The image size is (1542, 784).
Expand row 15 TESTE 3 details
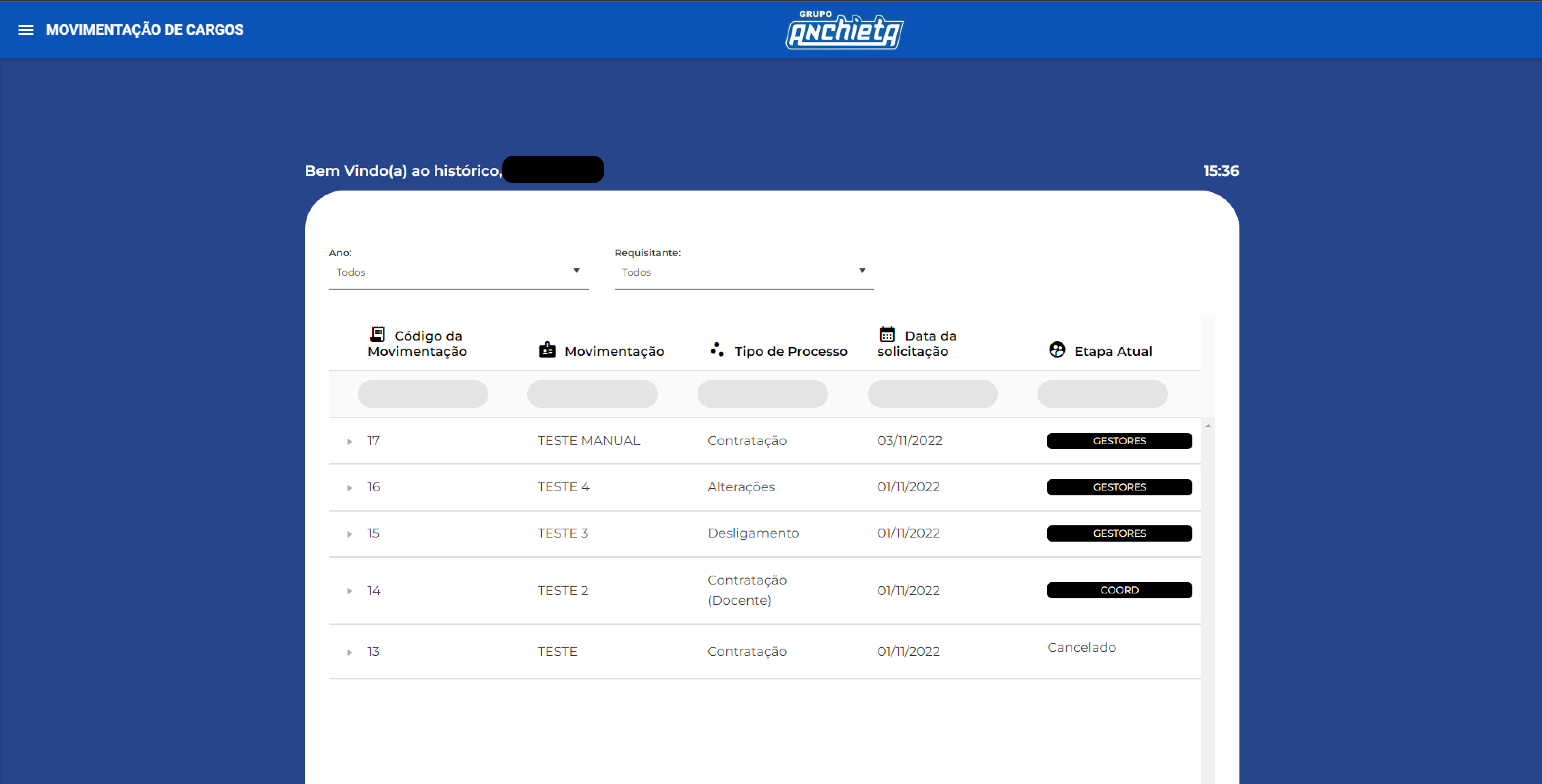pos(350,534)
